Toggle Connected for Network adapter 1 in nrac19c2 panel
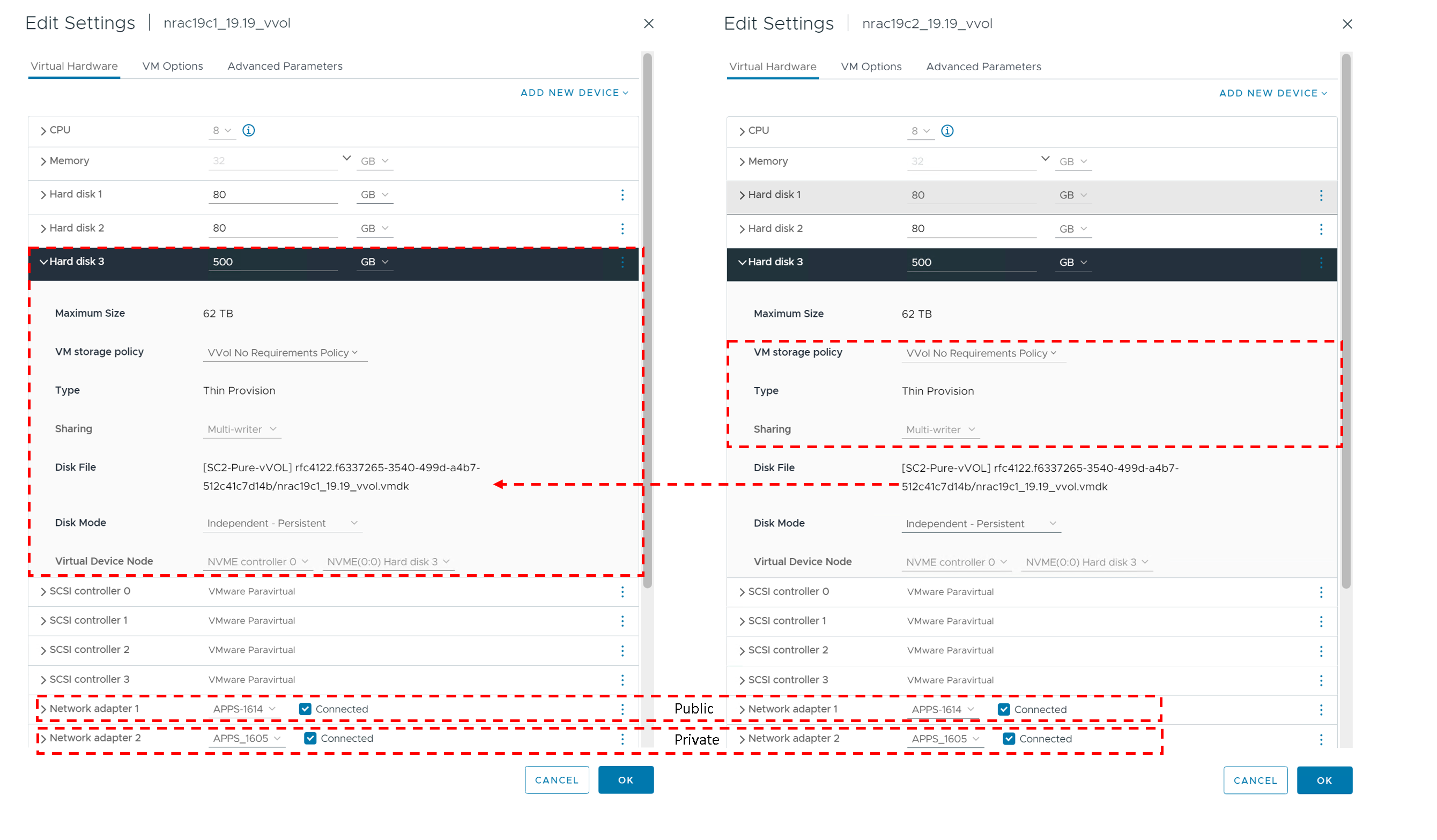Screen dimensions: 1437x840 click(x=1004, y=710)
